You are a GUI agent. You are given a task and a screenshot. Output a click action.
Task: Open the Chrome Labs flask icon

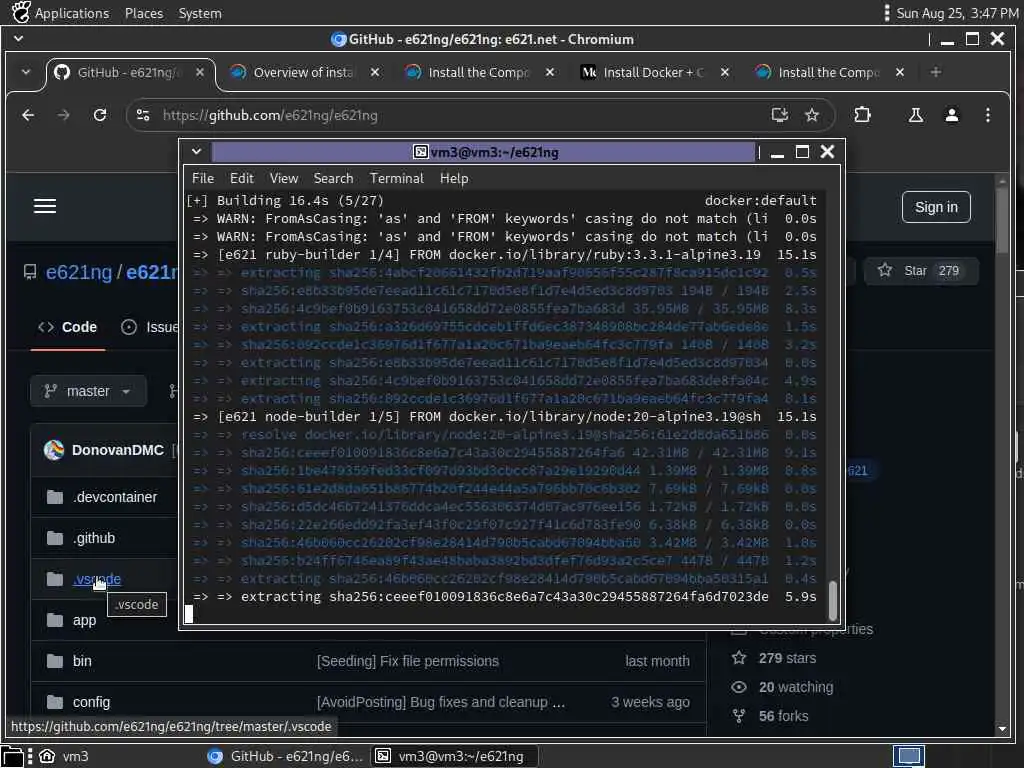click(916, 116)
